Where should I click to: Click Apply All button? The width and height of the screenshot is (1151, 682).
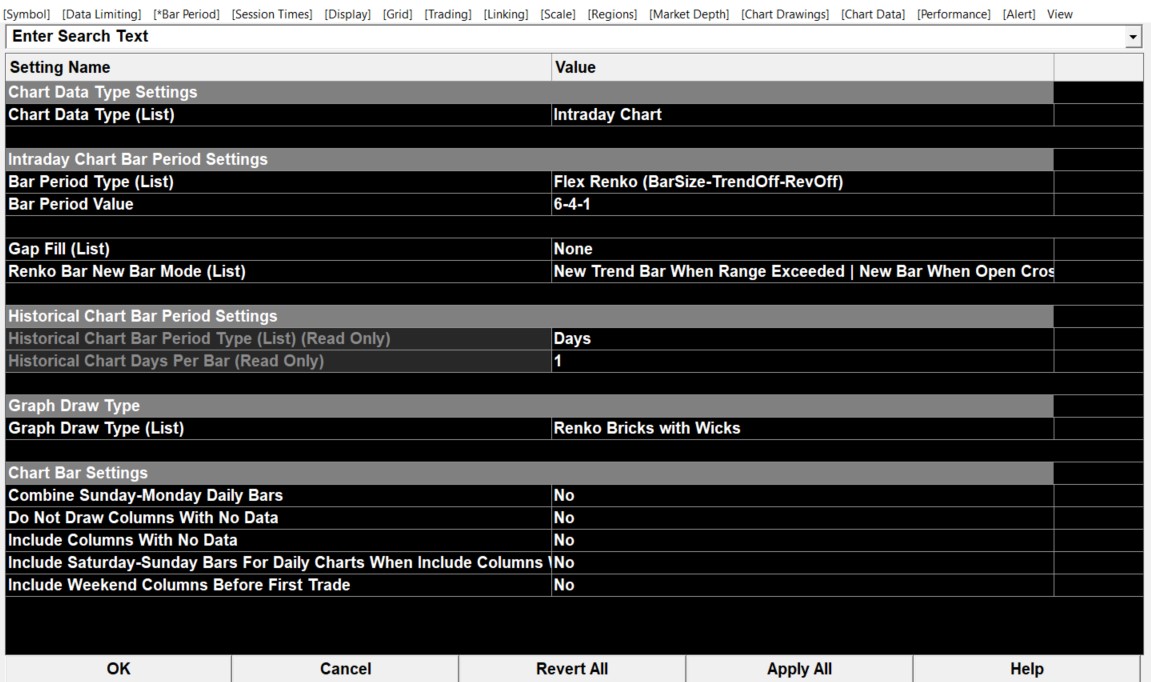point(799,669)
